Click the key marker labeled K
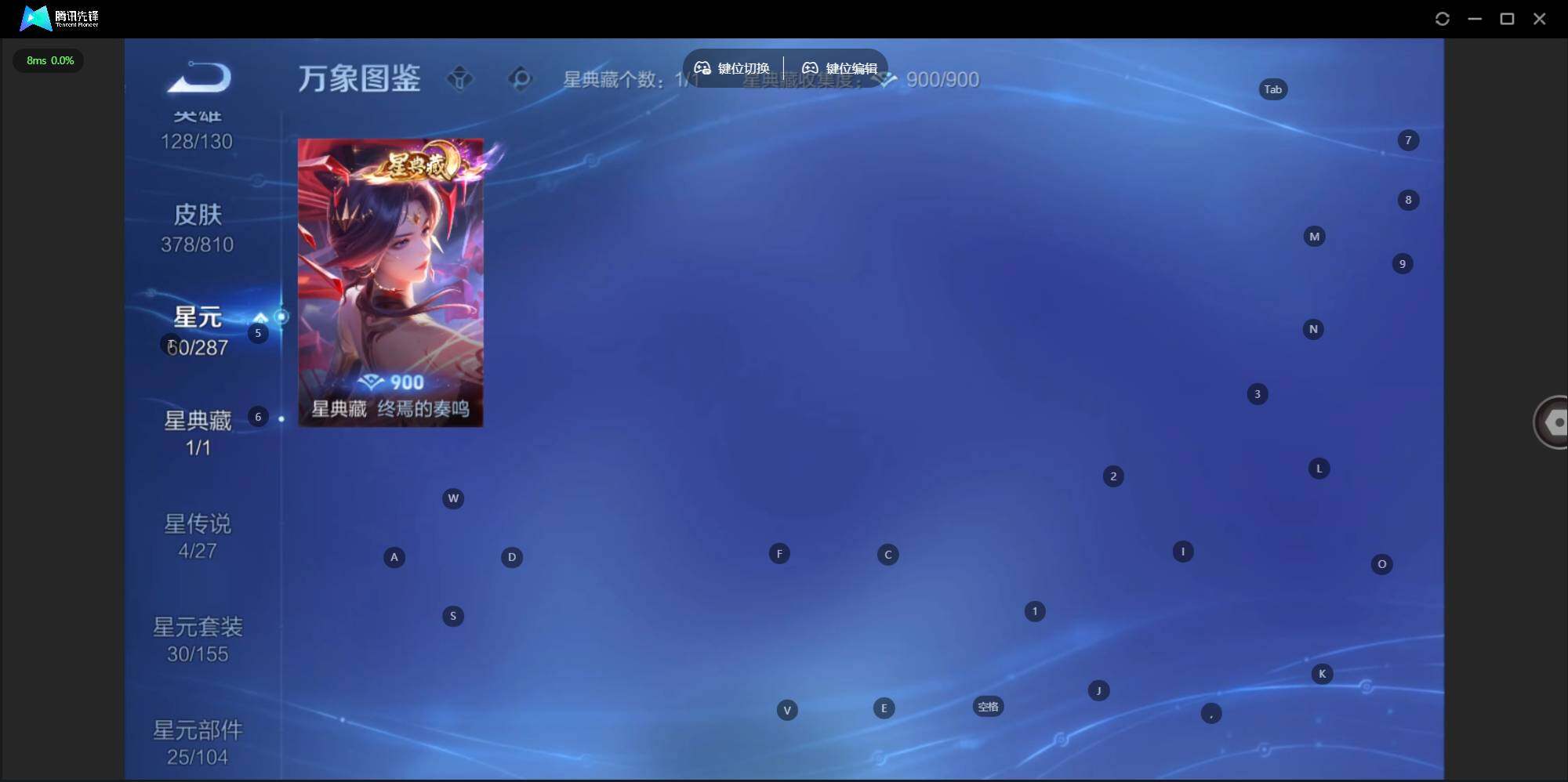This screenshot has width=1568, height=782. (x=1323, y=674)
